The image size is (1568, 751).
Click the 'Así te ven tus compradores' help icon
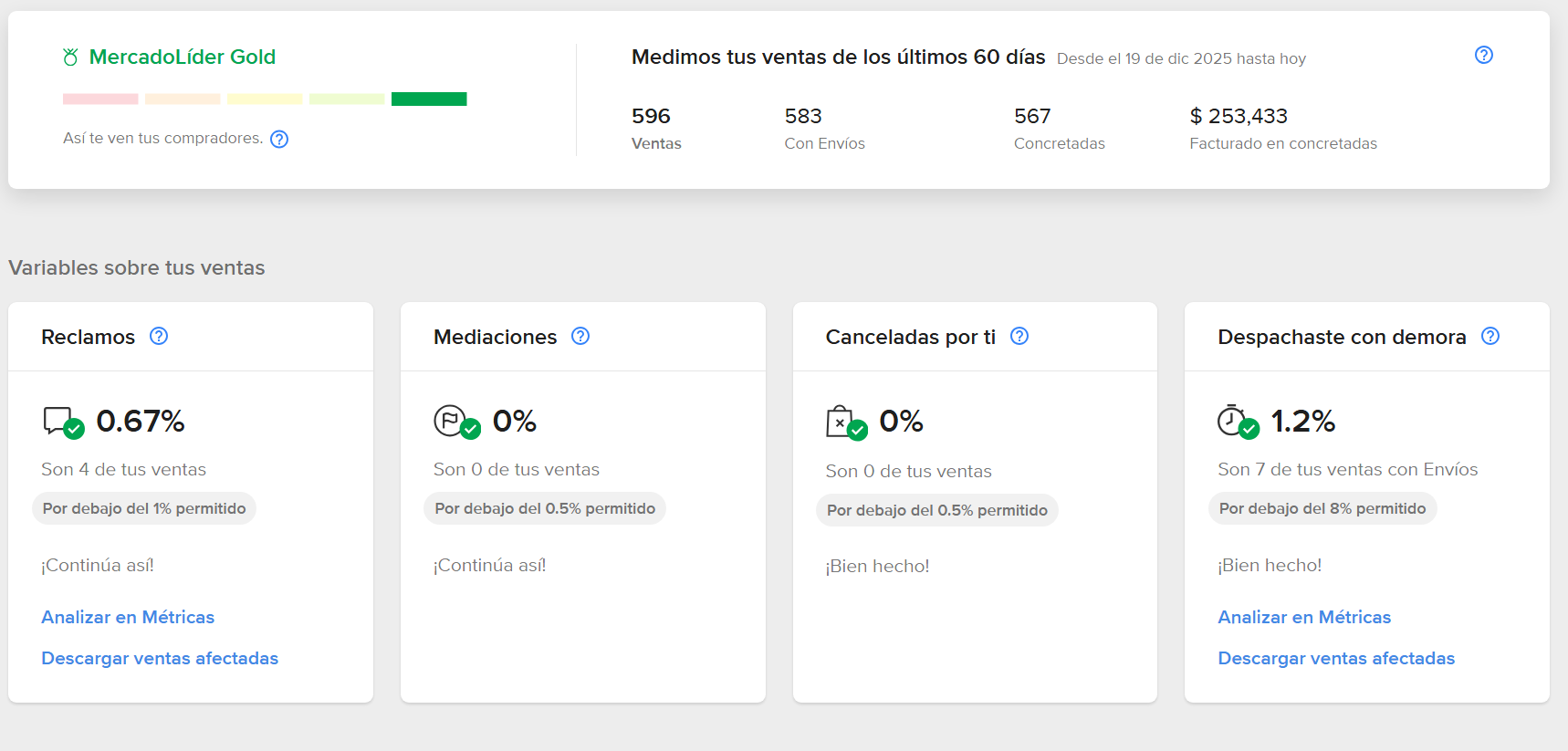click(279, 139)
